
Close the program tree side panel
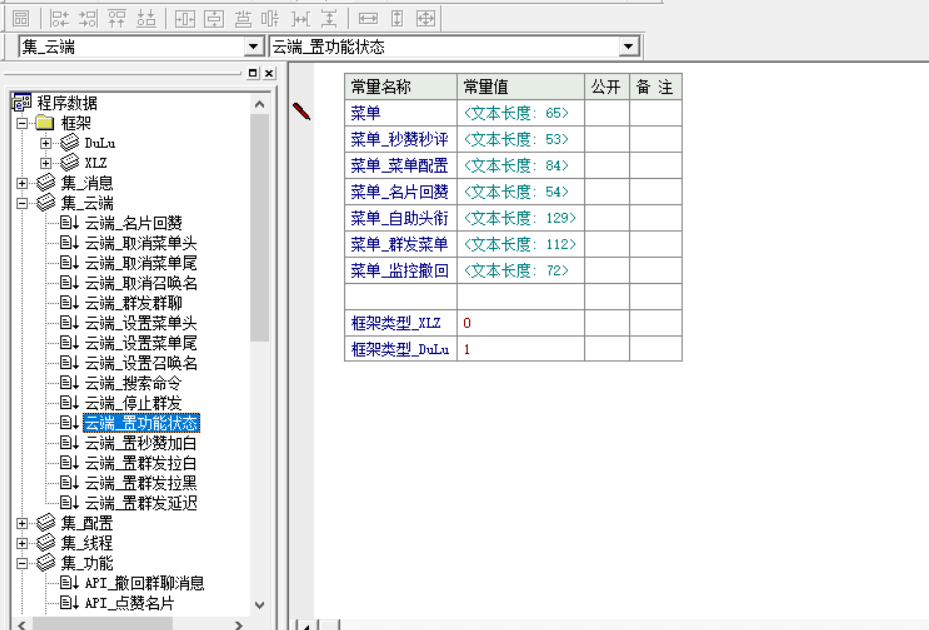click(x=269, y=73)
